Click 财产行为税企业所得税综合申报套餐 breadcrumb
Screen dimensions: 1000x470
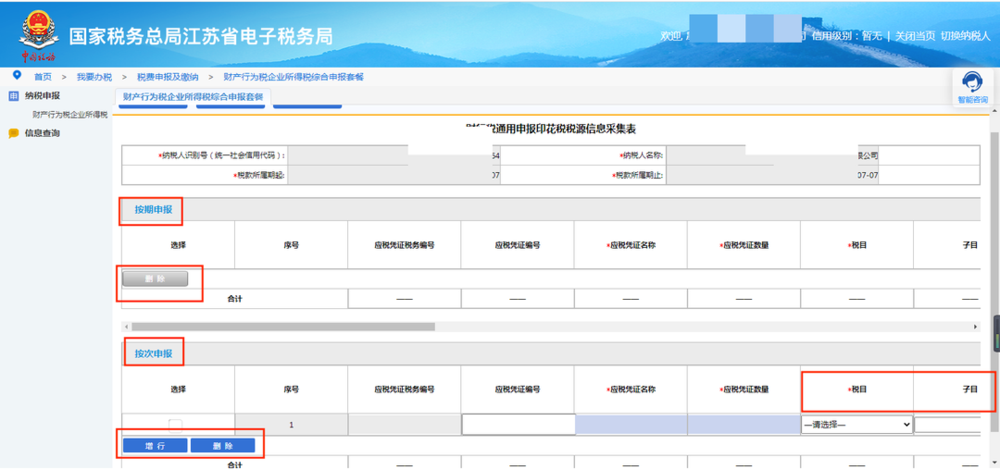(x=293, y=77)
